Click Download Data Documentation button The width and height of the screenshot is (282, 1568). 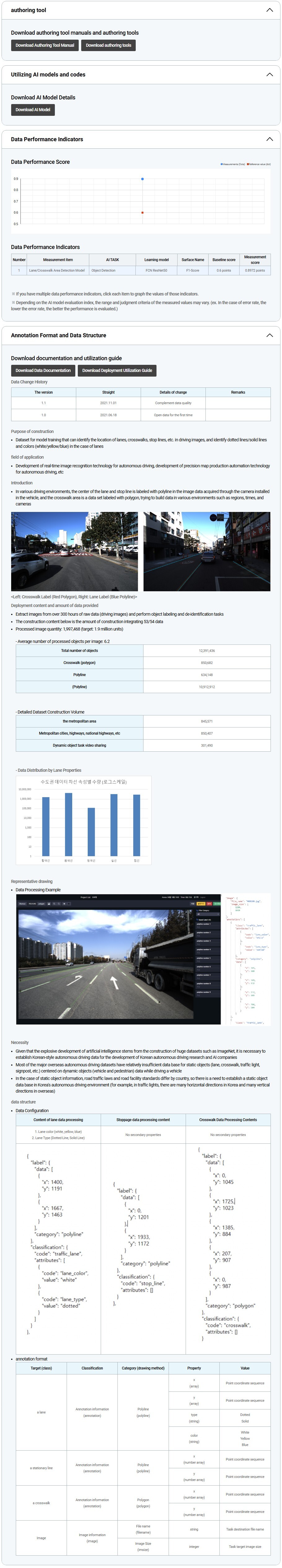(43, 371)
